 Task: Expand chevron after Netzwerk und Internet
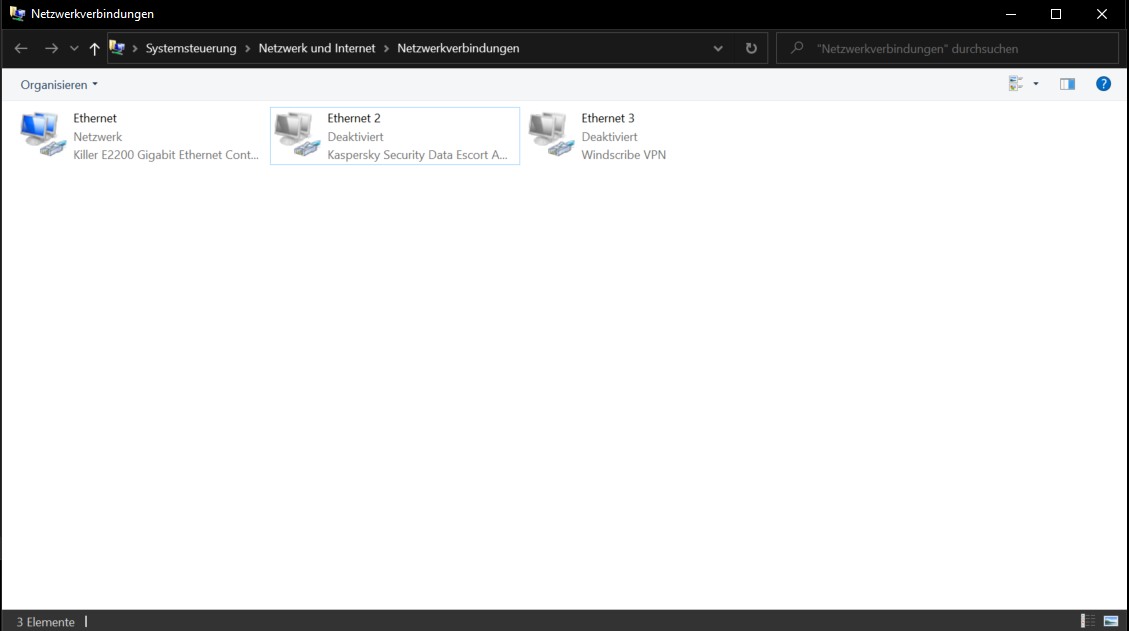coord(387,48)
